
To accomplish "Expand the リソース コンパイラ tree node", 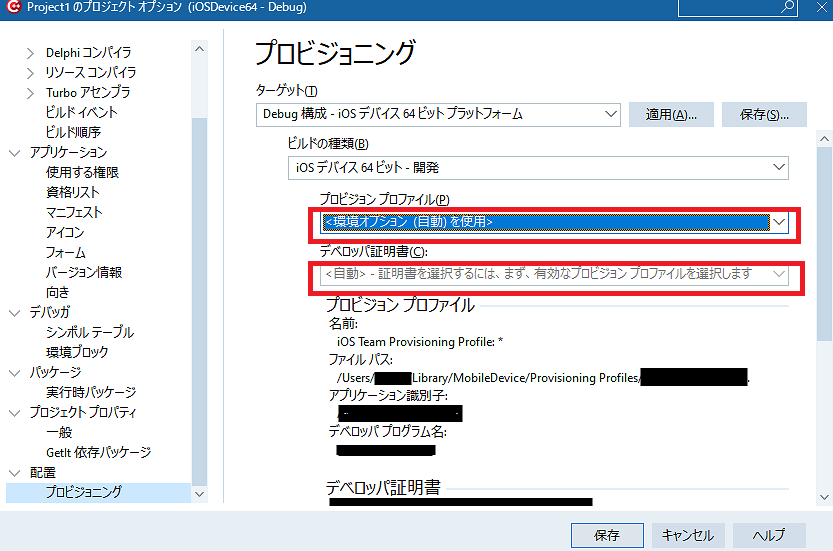I will 30,73.
